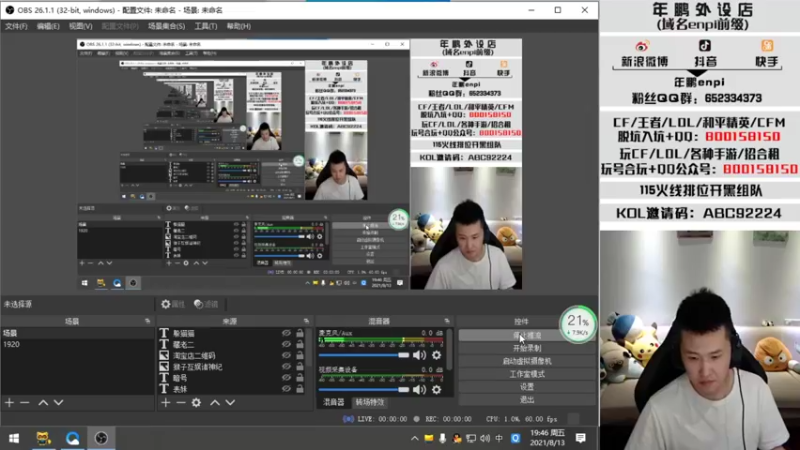Switch to the 混音器 tab
Image resolution: width=800 pixels, height=450 pixels.
[x=334, y=403]
